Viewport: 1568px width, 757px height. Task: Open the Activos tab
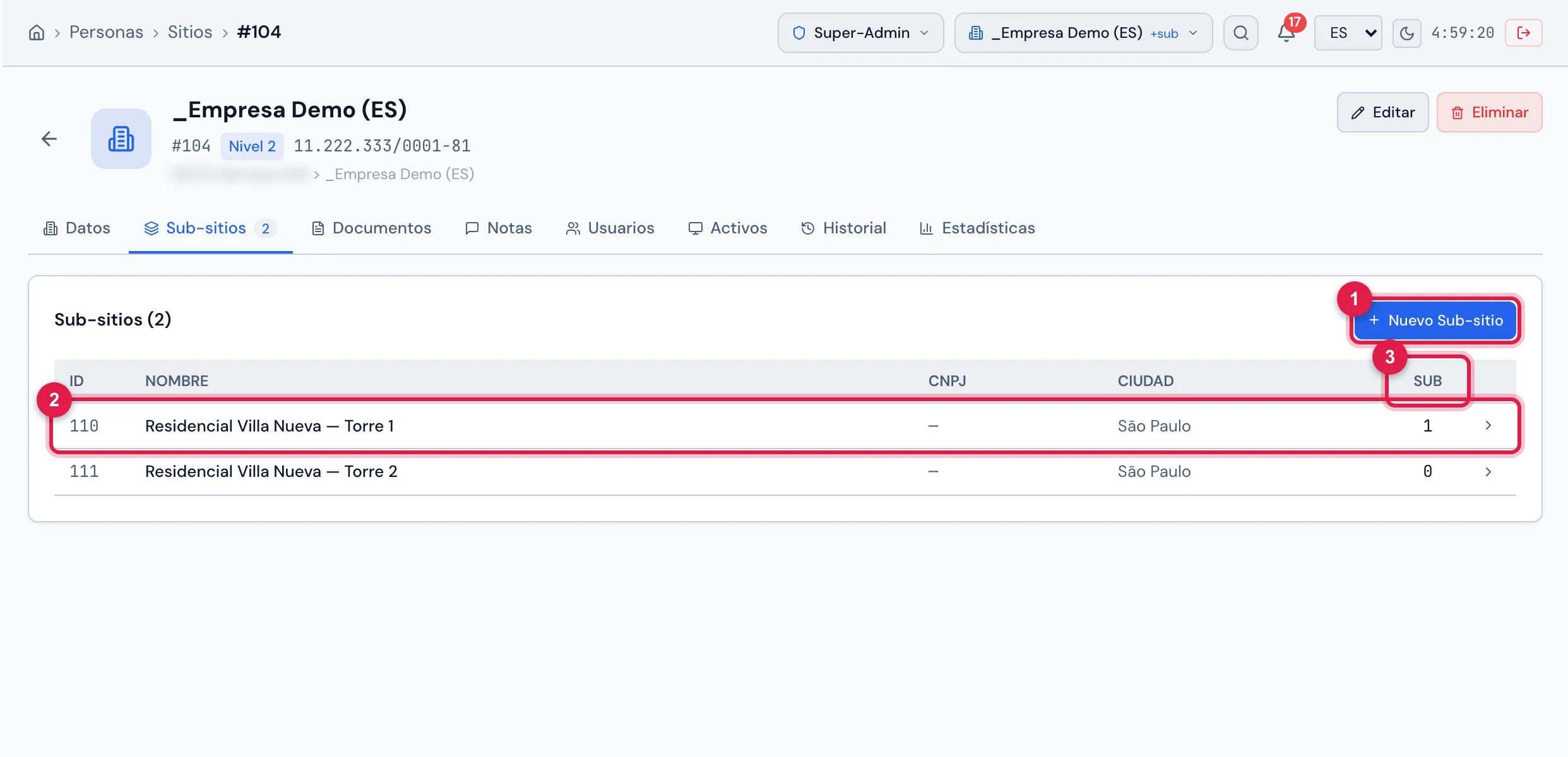pos(728,228)
